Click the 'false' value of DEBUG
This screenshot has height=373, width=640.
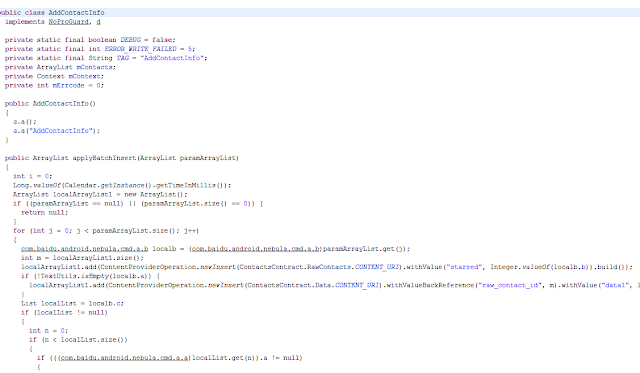pyautogui.click(x=162, y=40)
